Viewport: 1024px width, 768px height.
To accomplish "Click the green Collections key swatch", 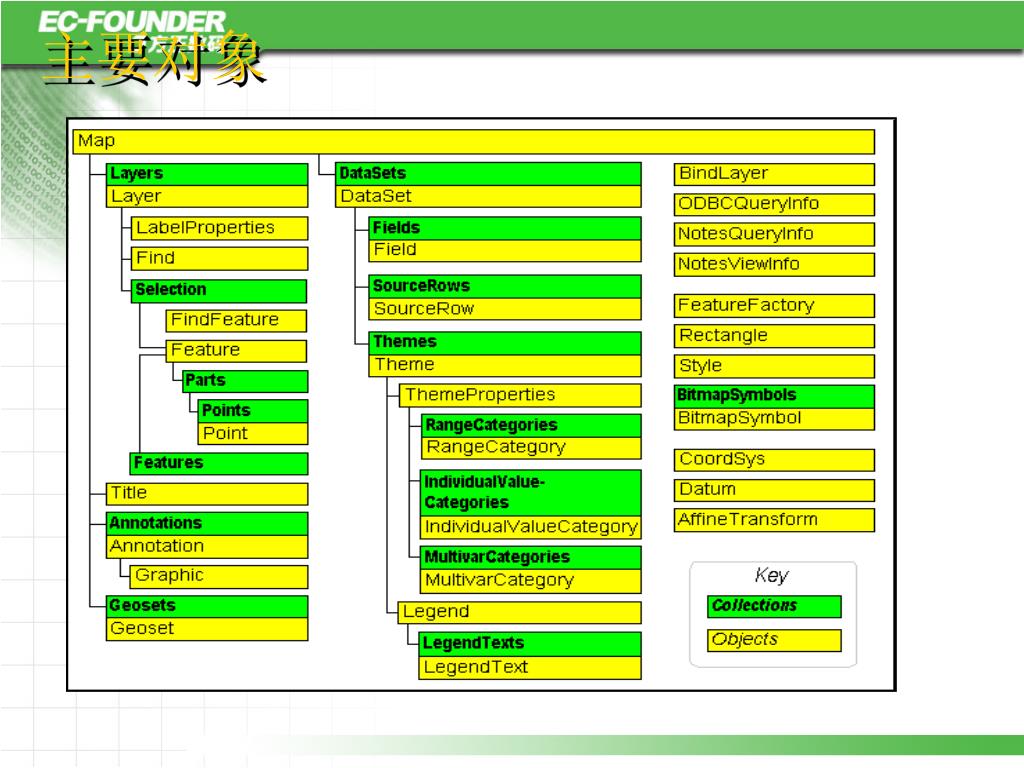I will (x=774, y=606).
